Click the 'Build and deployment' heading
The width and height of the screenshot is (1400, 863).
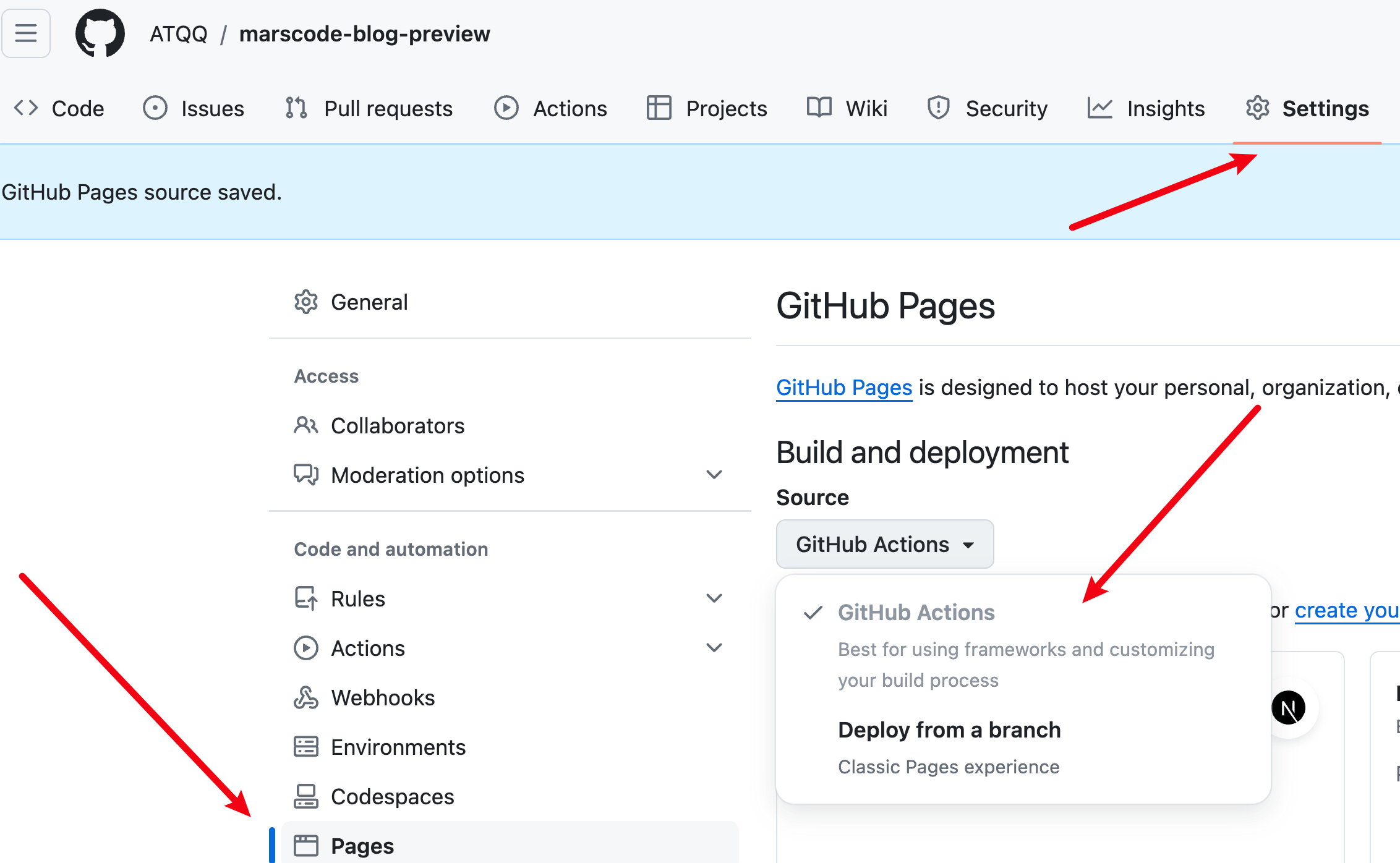923,453
